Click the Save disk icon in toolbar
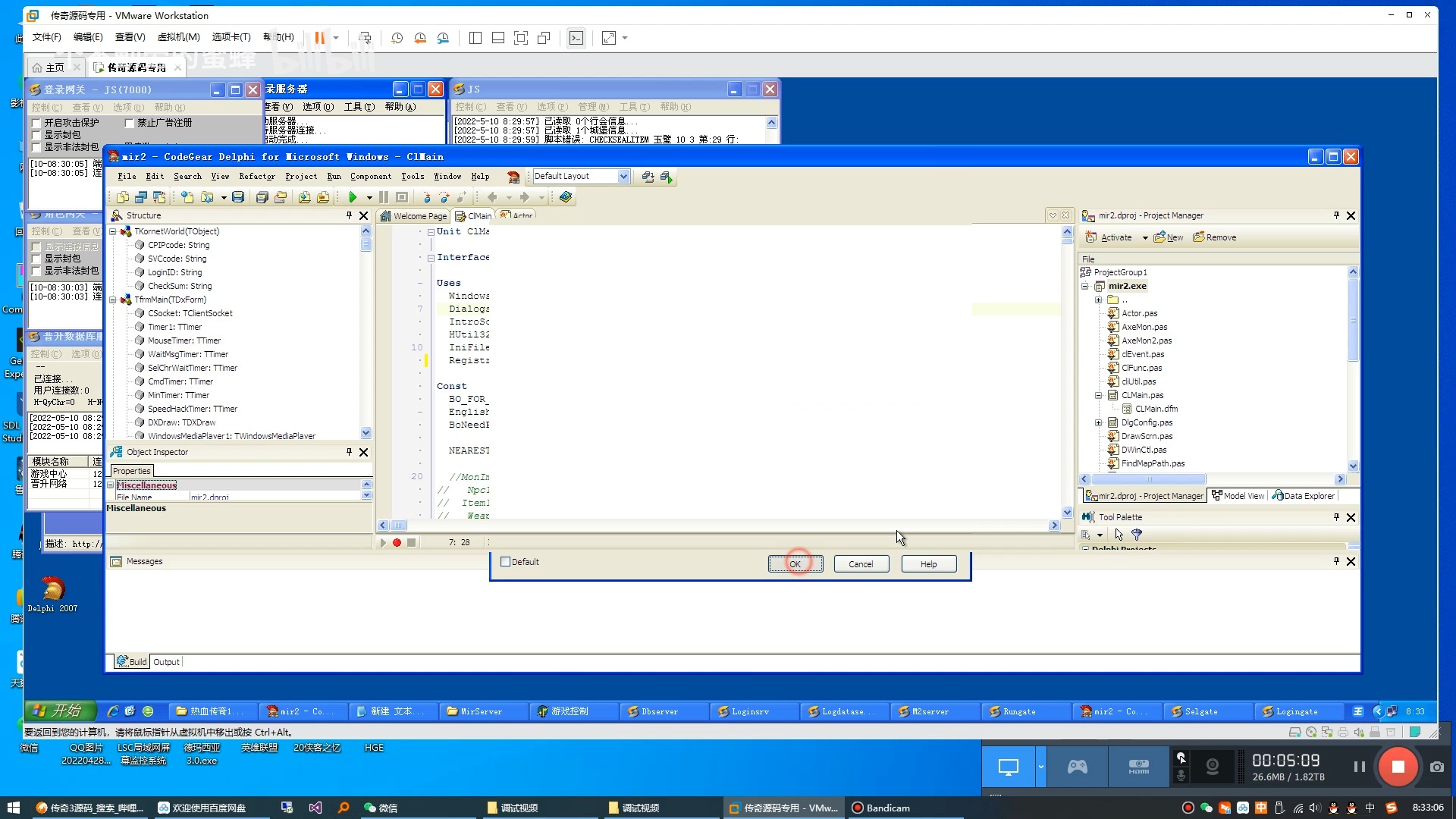 coord(238,197)
